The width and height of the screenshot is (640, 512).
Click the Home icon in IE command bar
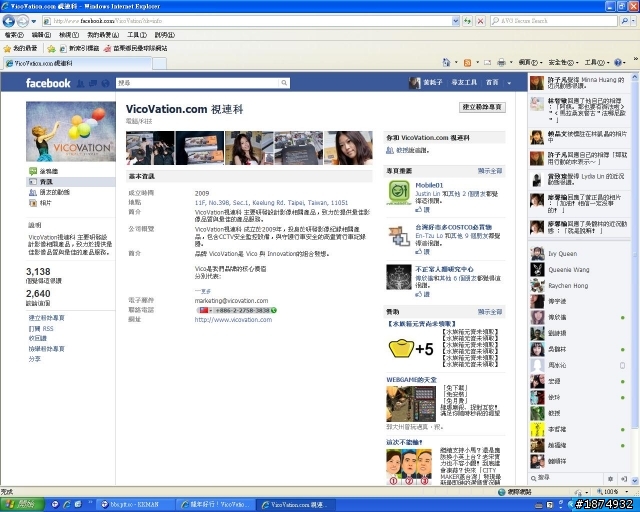[x=446, y=62]
